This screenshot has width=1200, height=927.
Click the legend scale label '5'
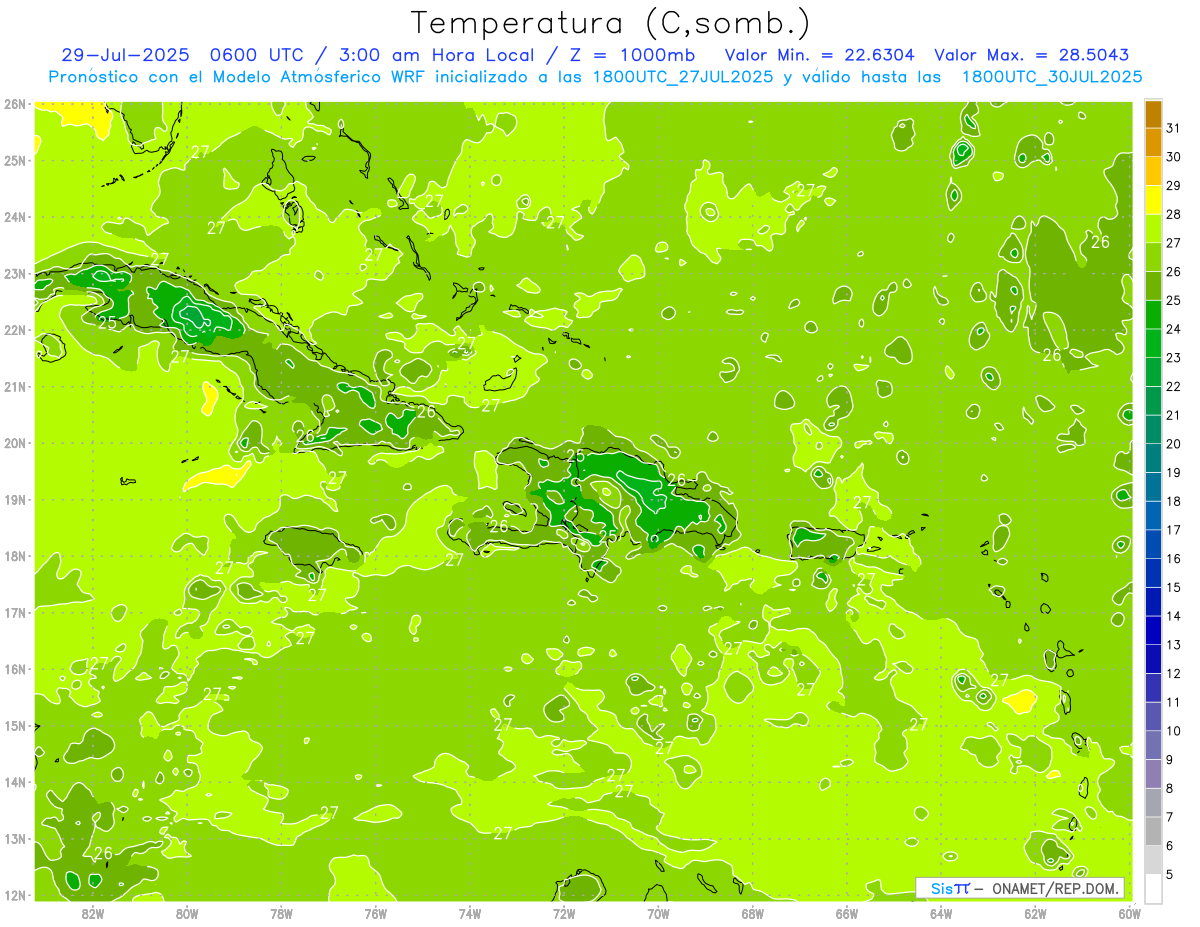click(x=1171, y=874)
